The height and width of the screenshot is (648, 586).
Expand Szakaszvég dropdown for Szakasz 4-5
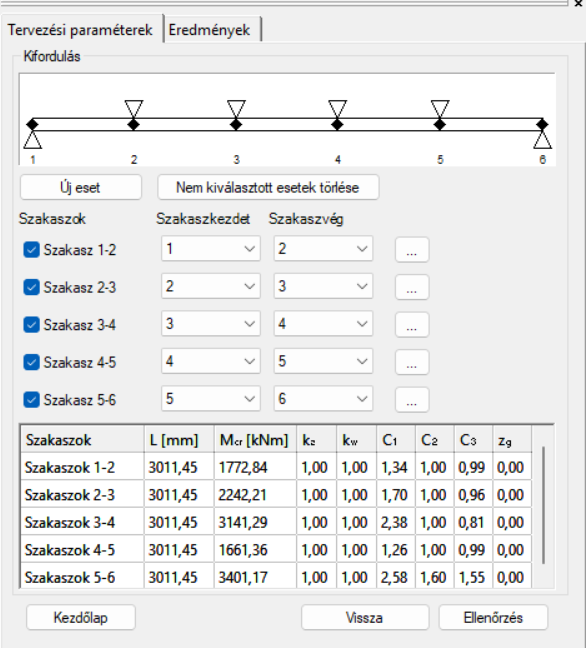[x=323, y=361]
